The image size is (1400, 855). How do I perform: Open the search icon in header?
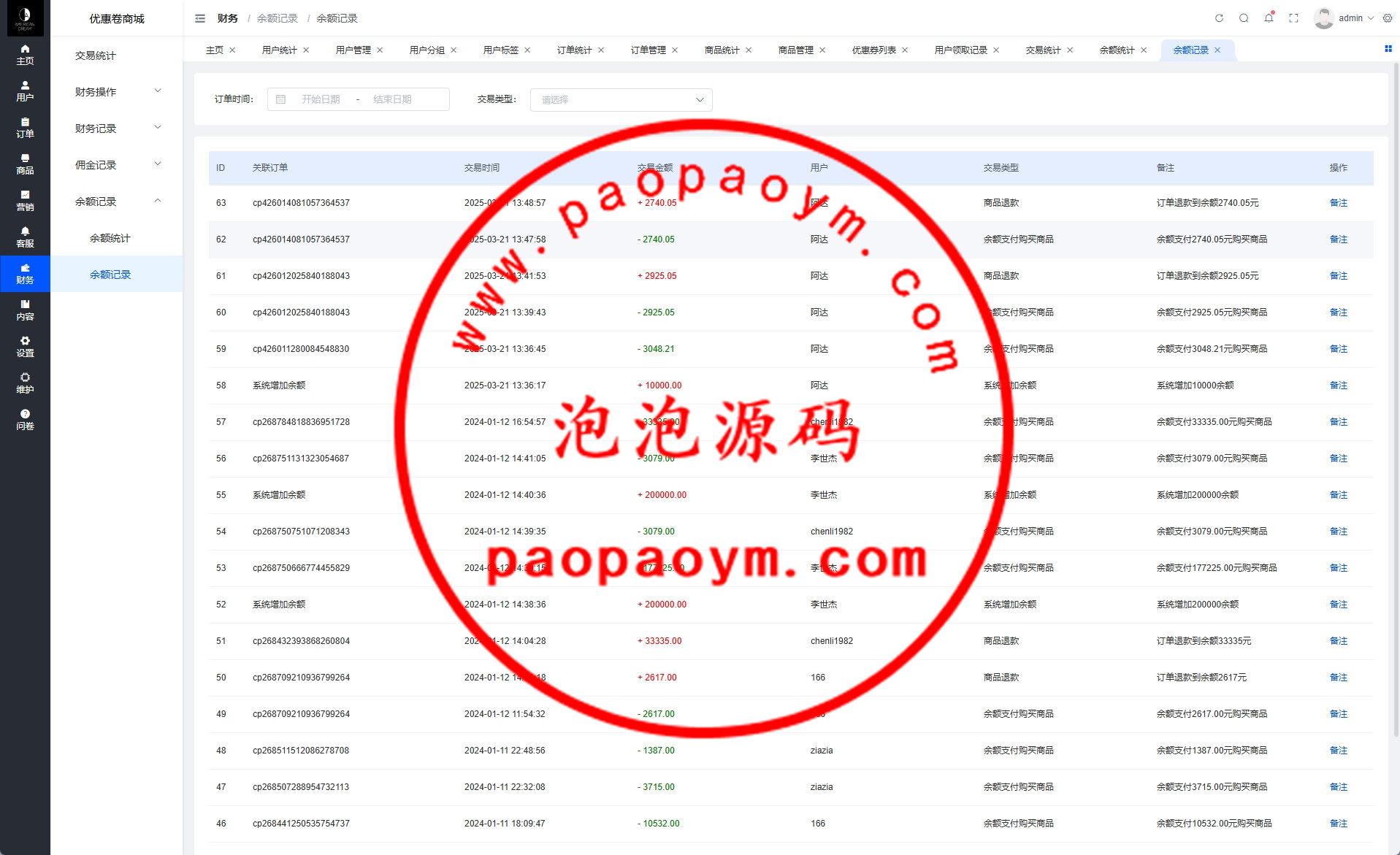(x=1244, y=18)
